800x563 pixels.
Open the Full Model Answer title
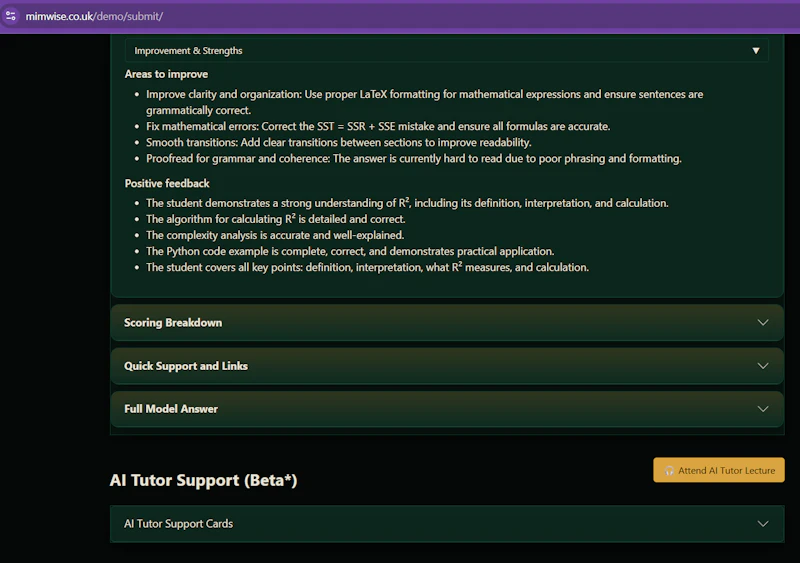[x=171, y=409]
